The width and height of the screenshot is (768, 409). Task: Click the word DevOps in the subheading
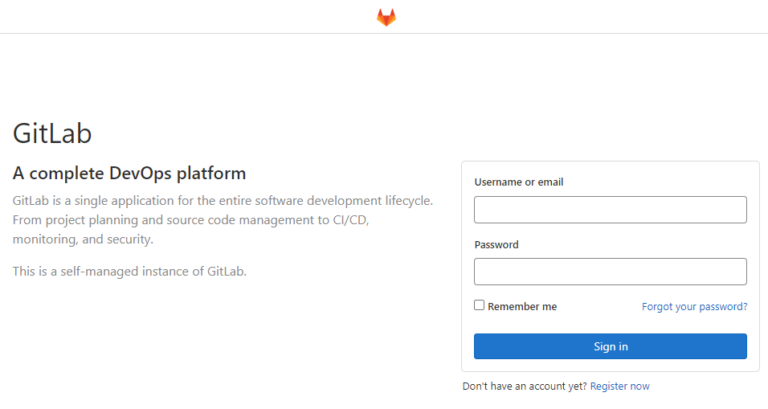[x=140, y=173]
